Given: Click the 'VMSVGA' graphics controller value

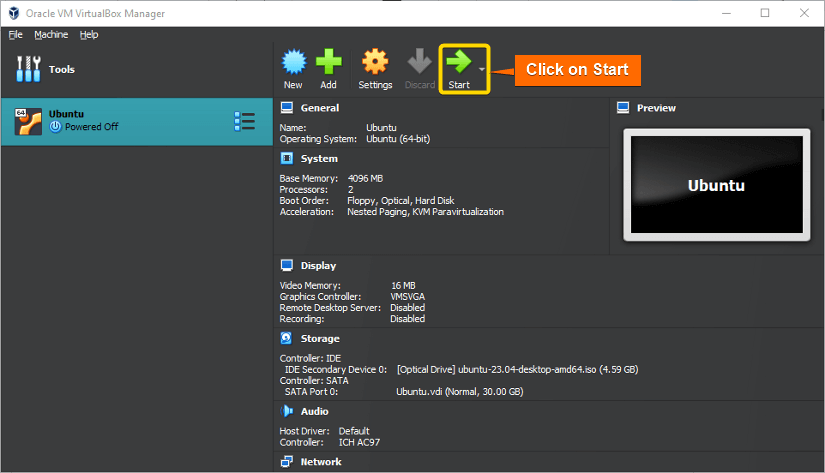Looking at the screenshot, I should [407, 297].
